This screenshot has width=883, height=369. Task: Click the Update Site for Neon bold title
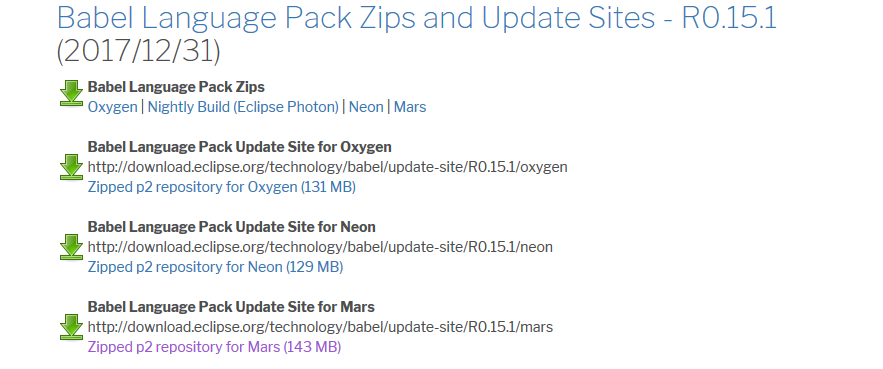tap(232, 227)
